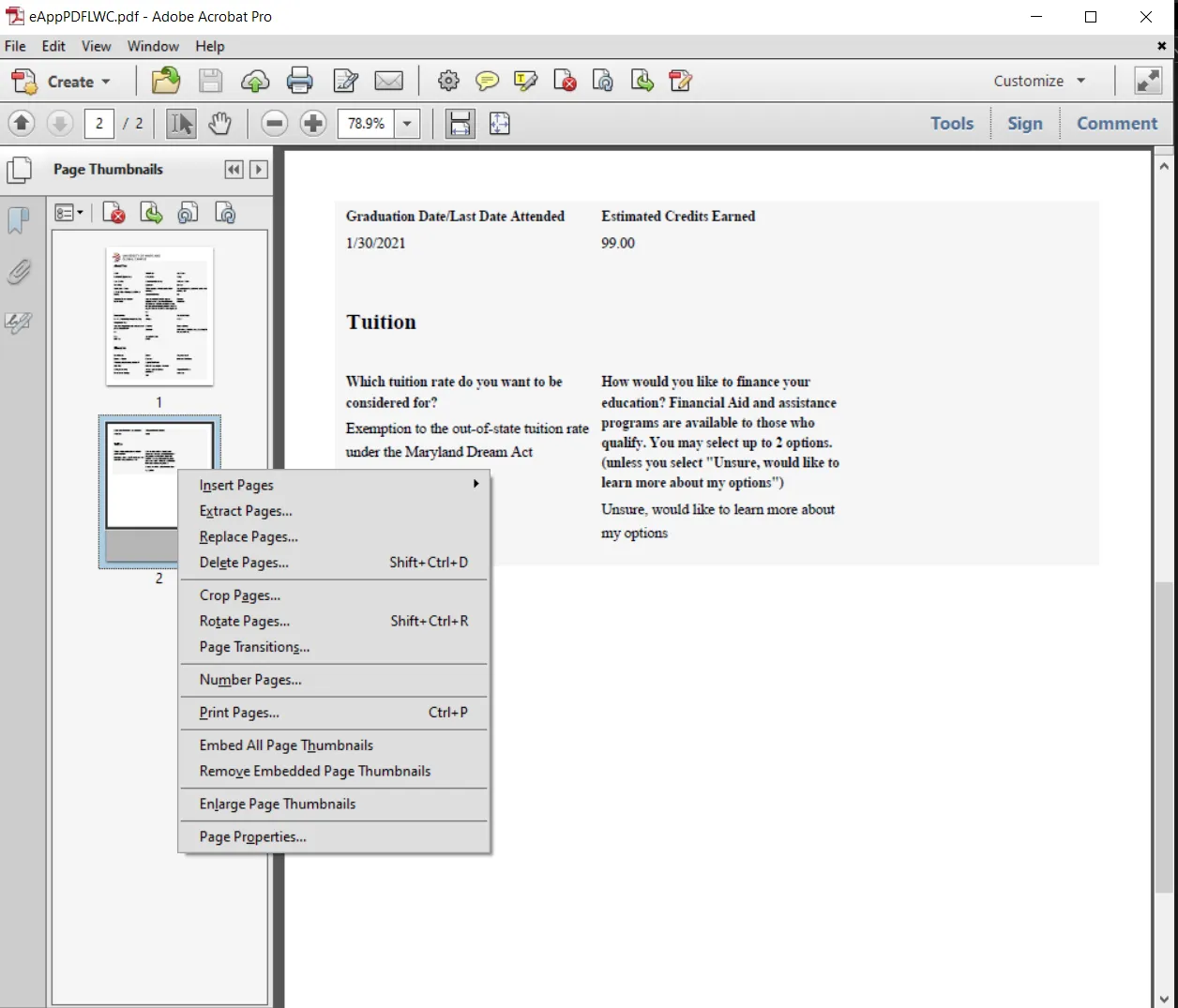Toggle read mode fullscreen icon
Viewport: 1178px width, 1008px height.
pyautogui.click(x=1148, y=81)
